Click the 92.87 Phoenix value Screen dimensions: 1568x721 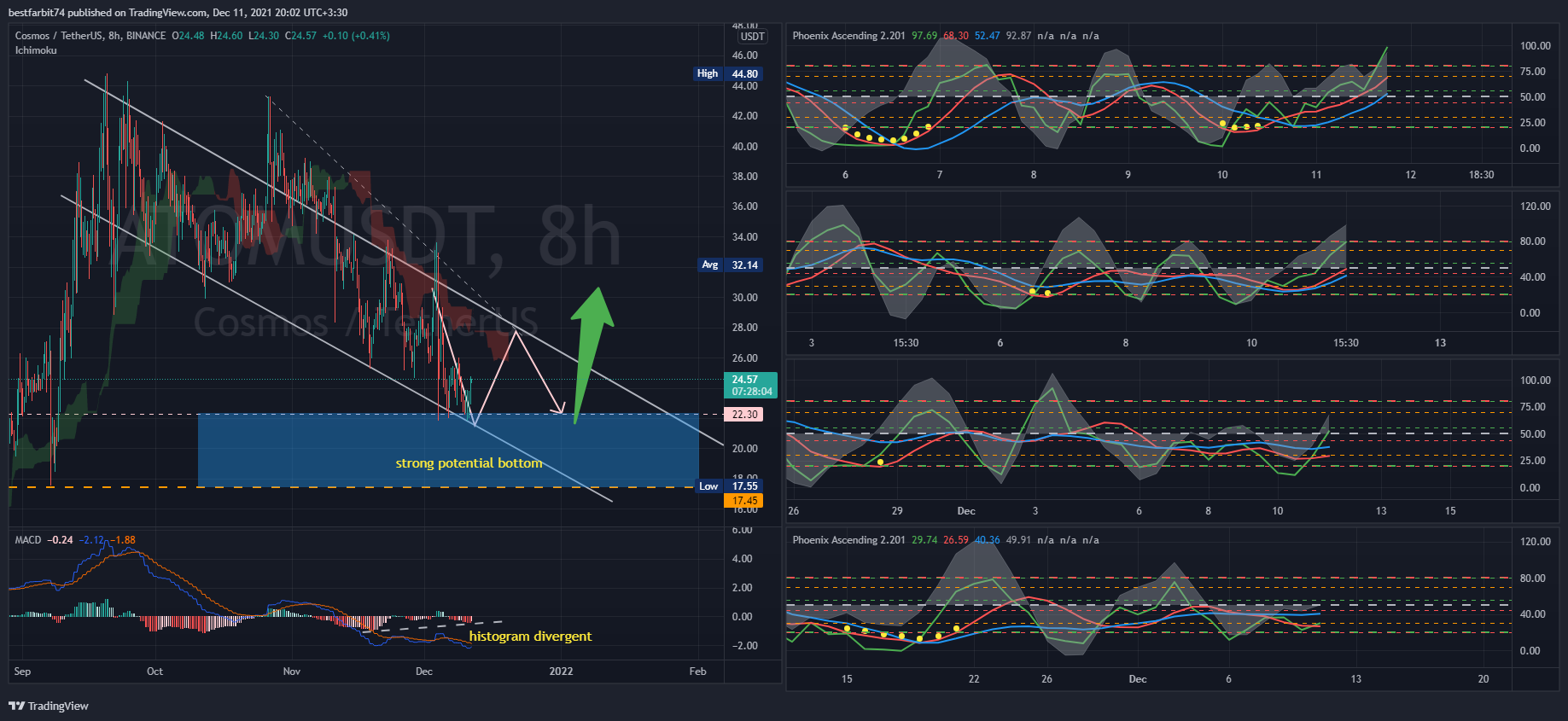click(1018, 36)
